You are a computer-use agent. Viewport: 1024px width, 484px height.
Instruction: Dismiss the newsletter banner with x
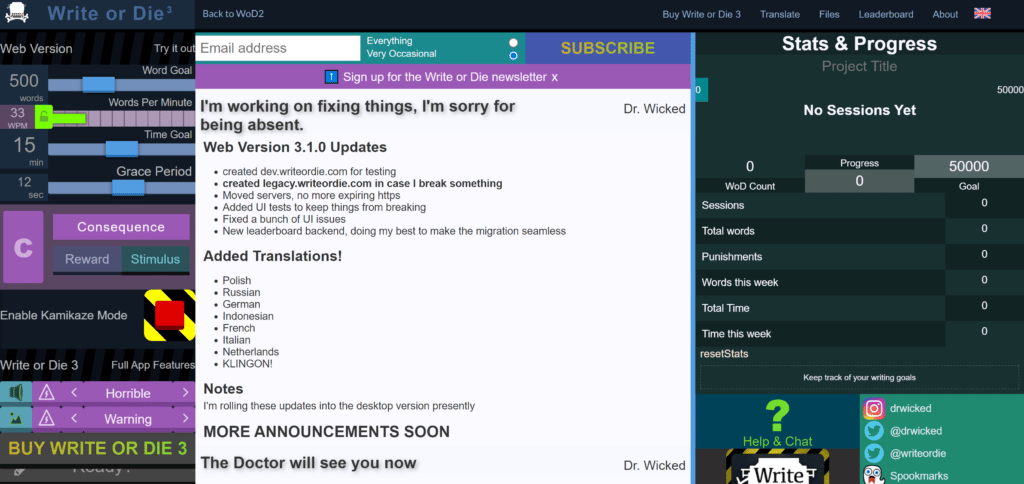click(x=554, y=77)
